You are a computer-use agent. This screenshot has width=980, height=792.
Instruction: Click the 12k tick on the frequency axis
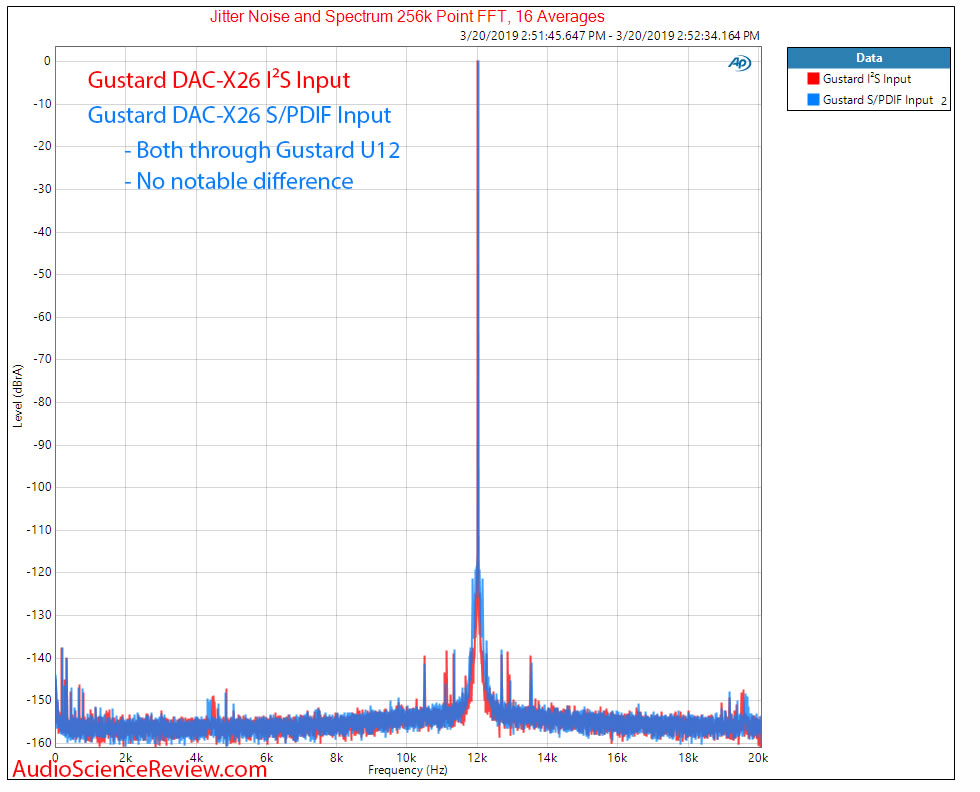[476, 757]
